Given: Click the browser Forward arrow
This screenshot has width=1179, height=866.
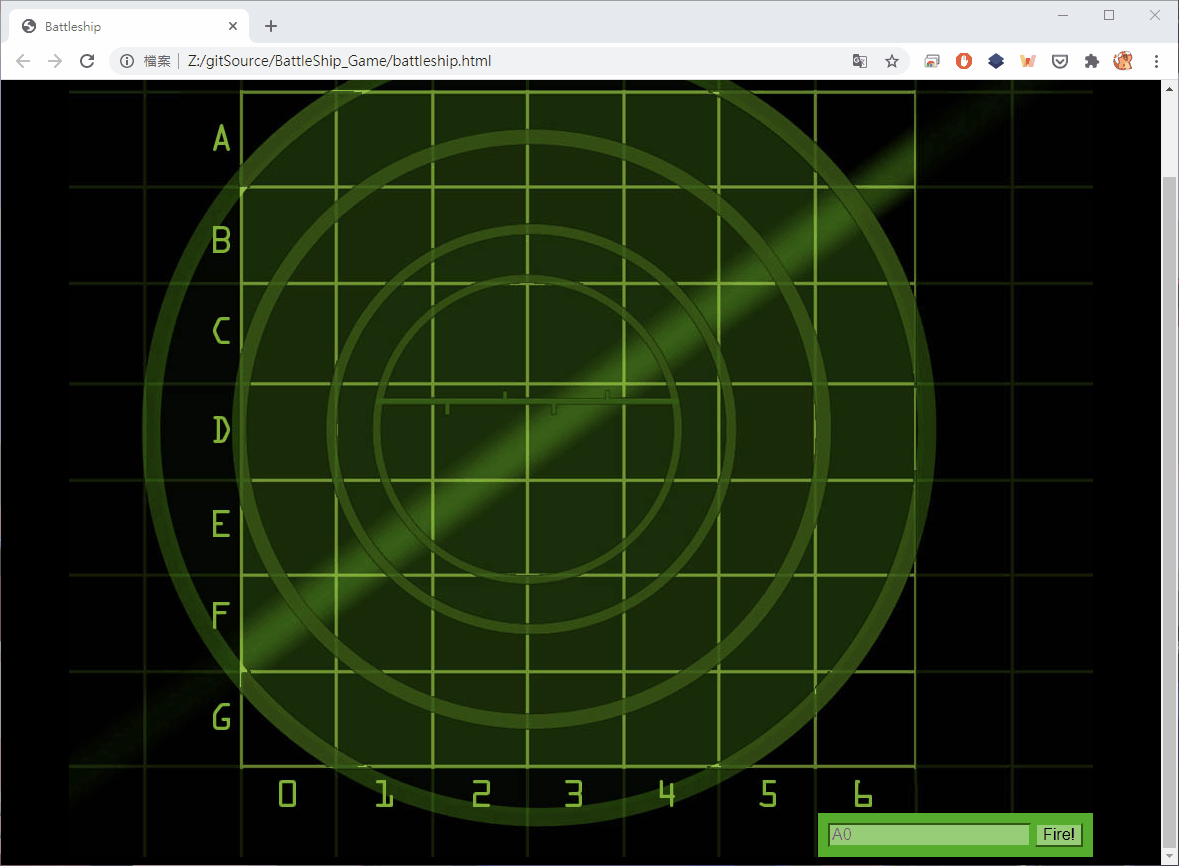Looking at the screenshot, I should point(55,61).
